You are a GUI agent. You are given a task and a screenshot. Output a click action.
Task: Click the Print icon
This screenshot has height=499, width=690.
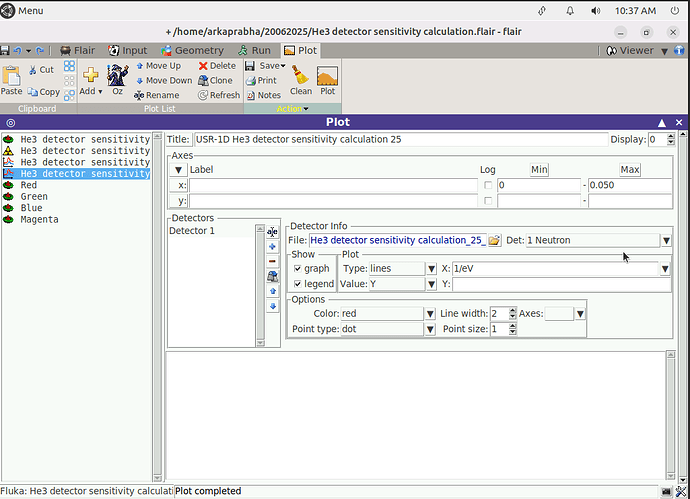[251, 81]
